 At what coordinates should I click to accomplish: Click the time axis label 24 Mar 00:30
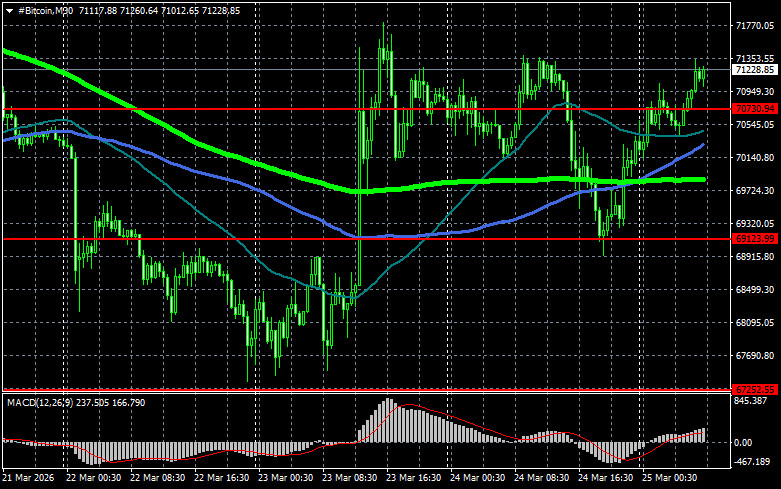477,478
